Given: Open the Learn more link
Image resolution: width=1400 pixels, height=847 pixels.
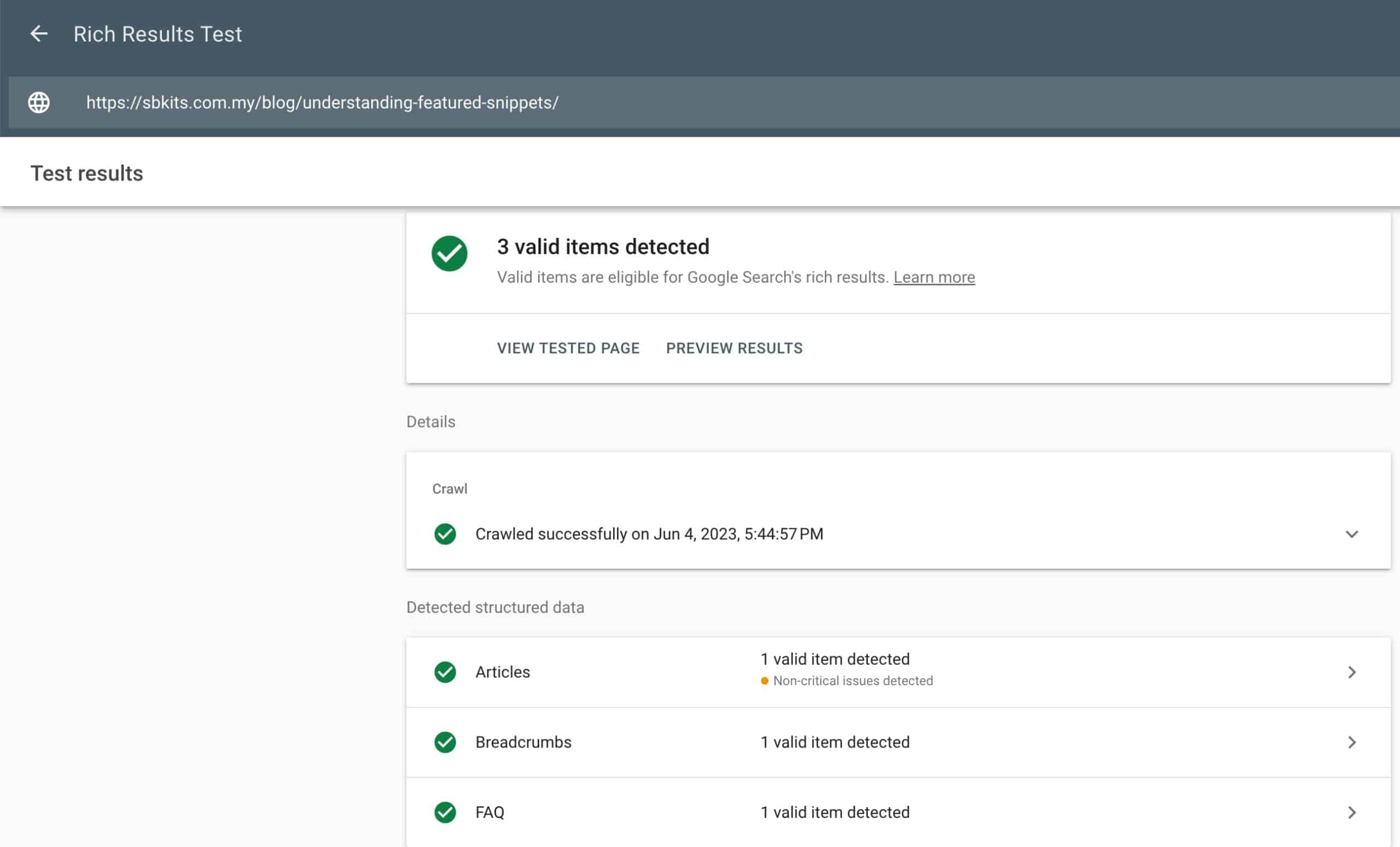Looking at the screenshot, I should coord(934,277).
